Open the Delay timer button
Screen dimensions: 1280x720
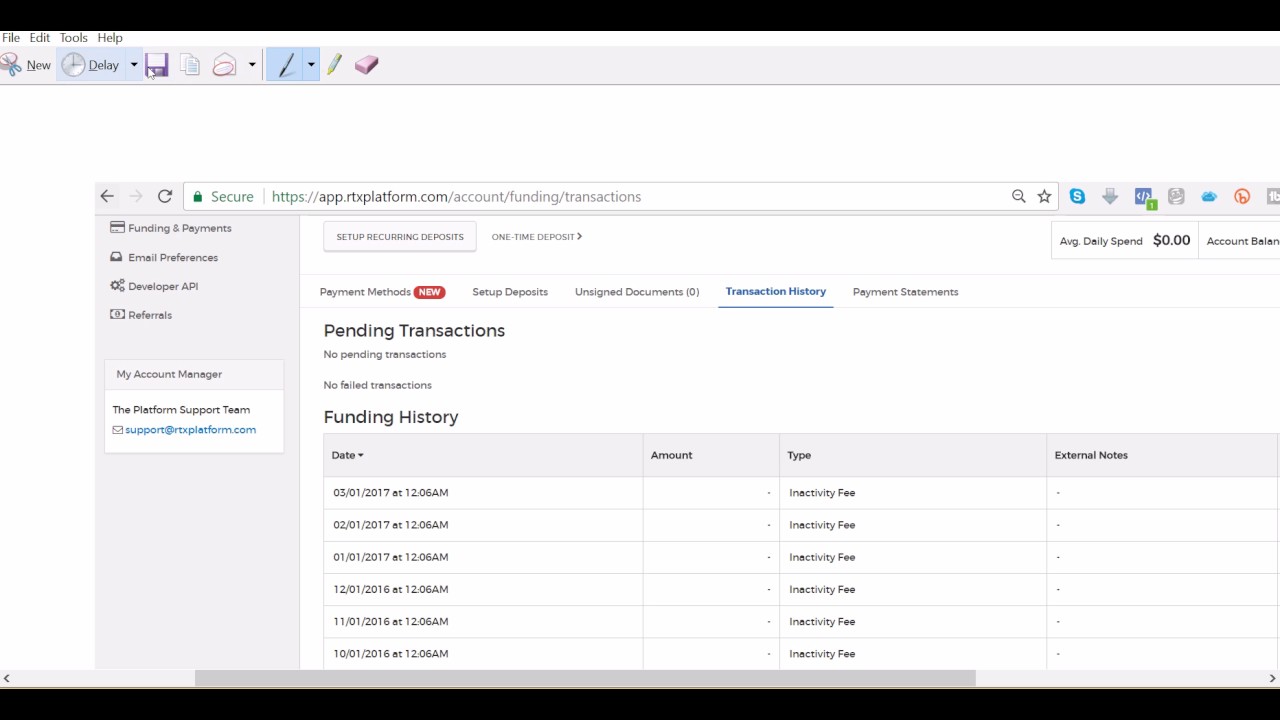pos(91,65)
